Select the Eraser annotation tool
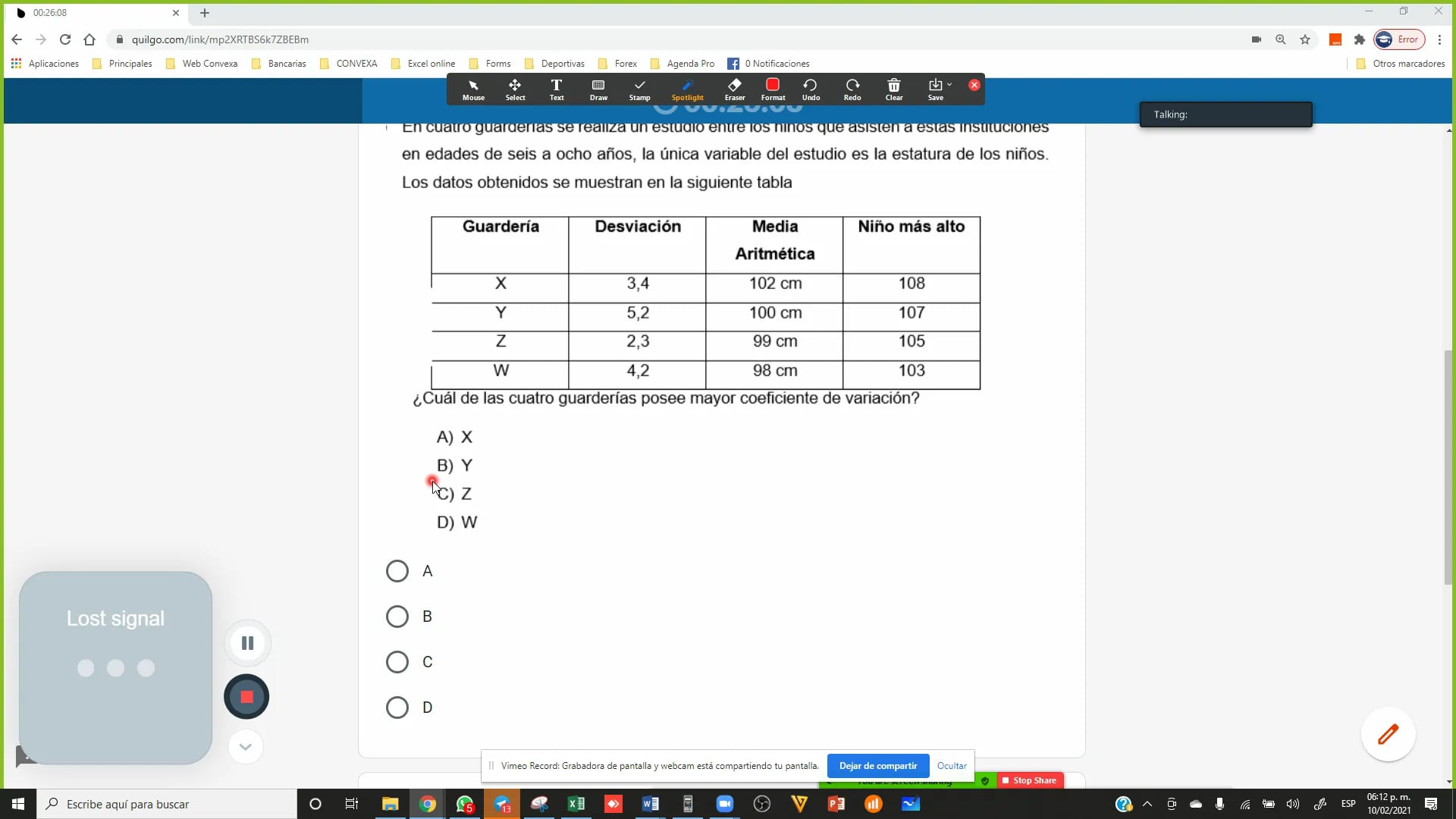Screen dimensions: 1456x819 point(734,89)
